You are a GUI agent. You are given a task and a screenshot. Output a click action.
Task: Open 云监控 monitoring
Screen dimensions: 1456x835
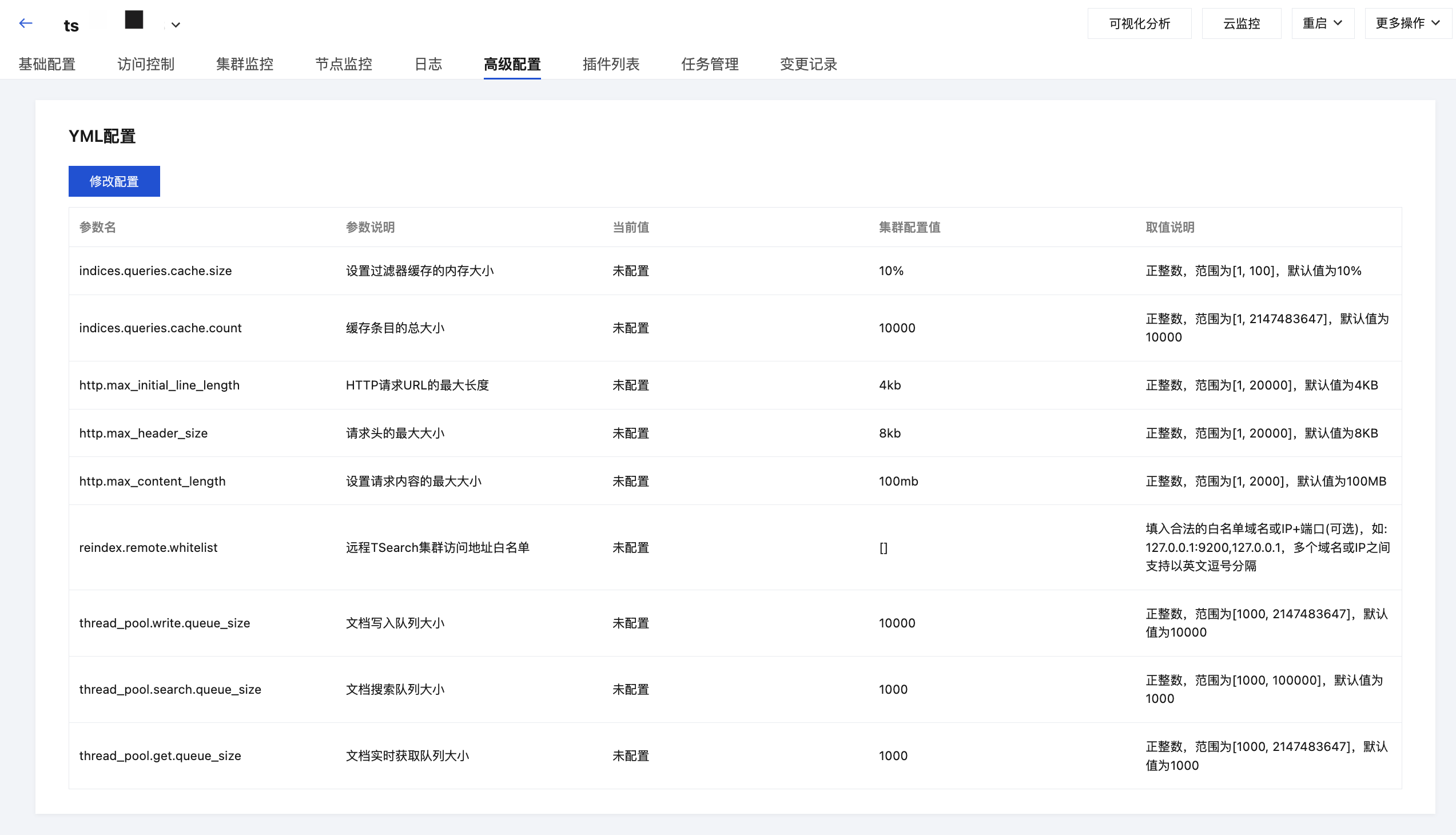point(1241,23)
